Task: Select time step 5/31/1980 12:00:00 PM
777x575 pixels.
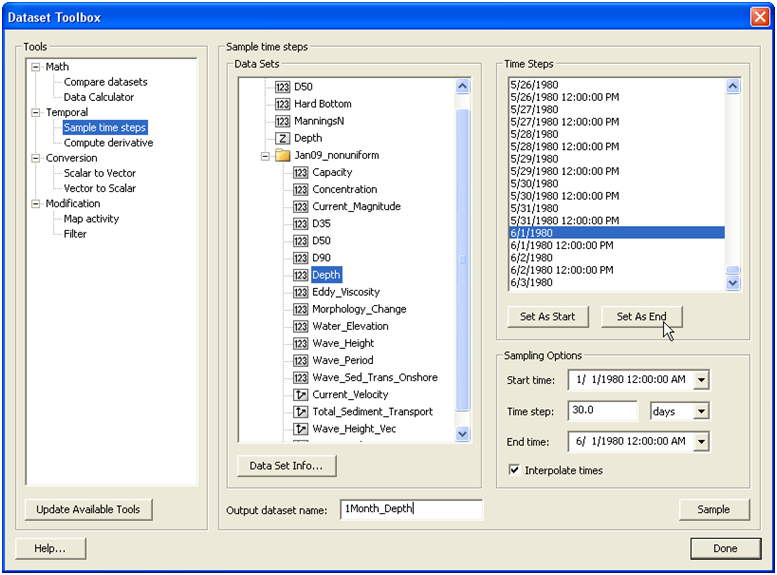Action: (x=617, y=221)
